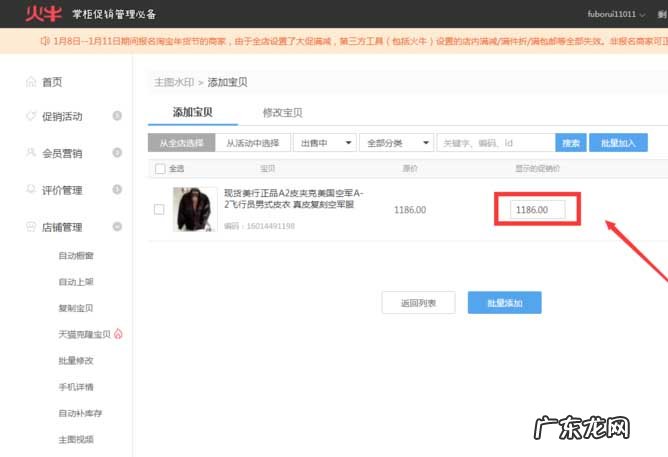Switch to the 添加宝贝 tab
The image size is (668, 457).
pyautogui.click(x=193, y=112)
